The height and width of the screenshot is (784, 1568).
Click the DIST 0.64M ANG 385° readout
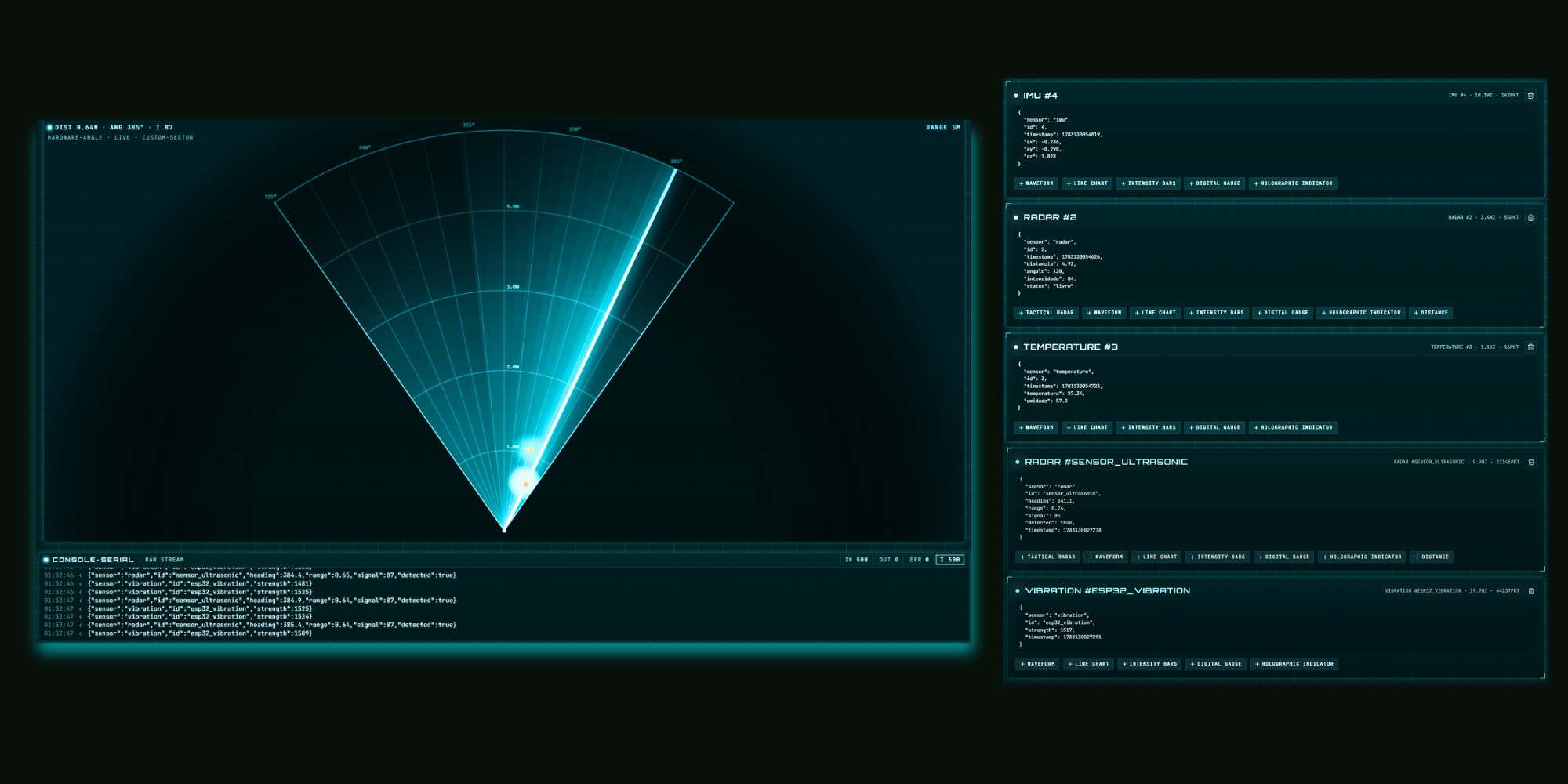click(114, 127)
